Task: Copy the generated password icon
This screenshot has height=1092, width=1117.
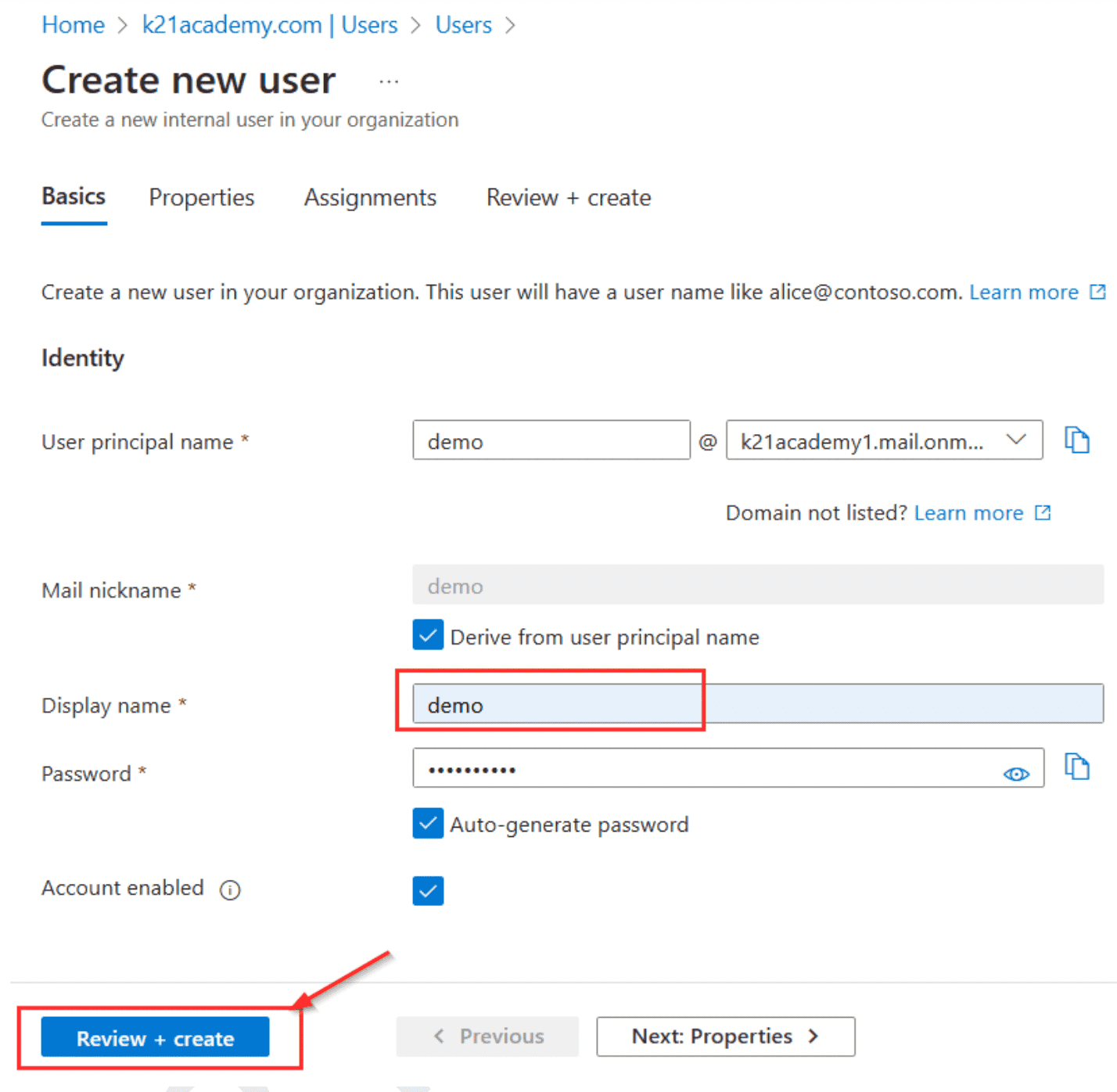Action: pos(1076,767)
